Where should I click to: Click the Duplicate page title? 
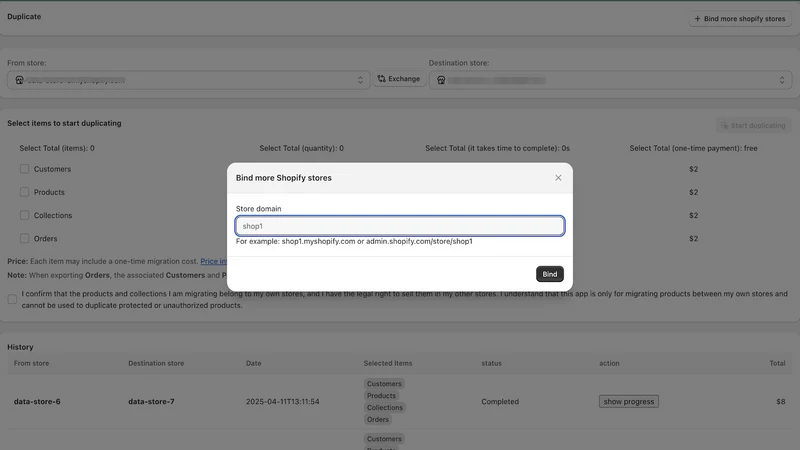pyautogui.click(x=24, y=16)
